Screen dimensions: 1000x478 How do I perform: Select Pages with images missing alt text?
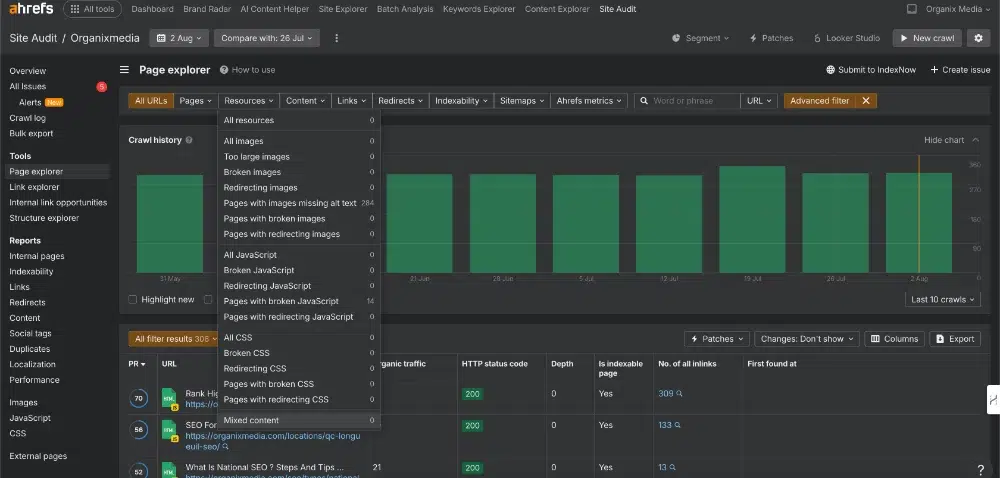click(x=298, y=203)
